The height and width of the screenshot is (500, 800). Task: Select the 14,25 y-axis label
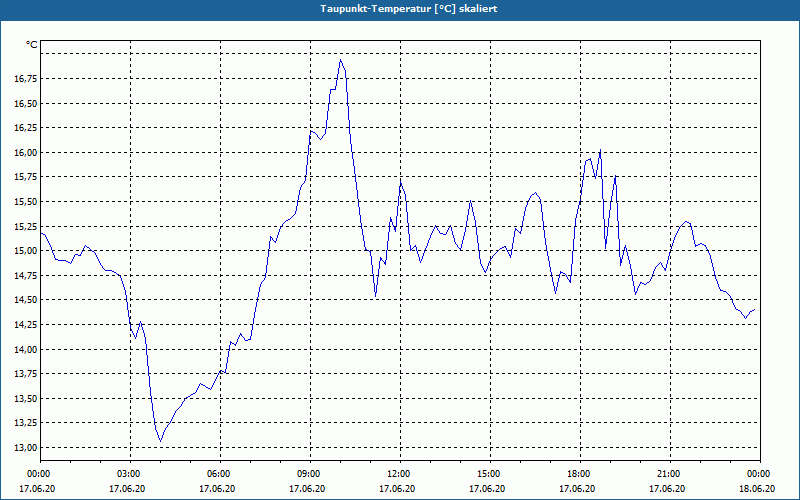pos(24,324)
